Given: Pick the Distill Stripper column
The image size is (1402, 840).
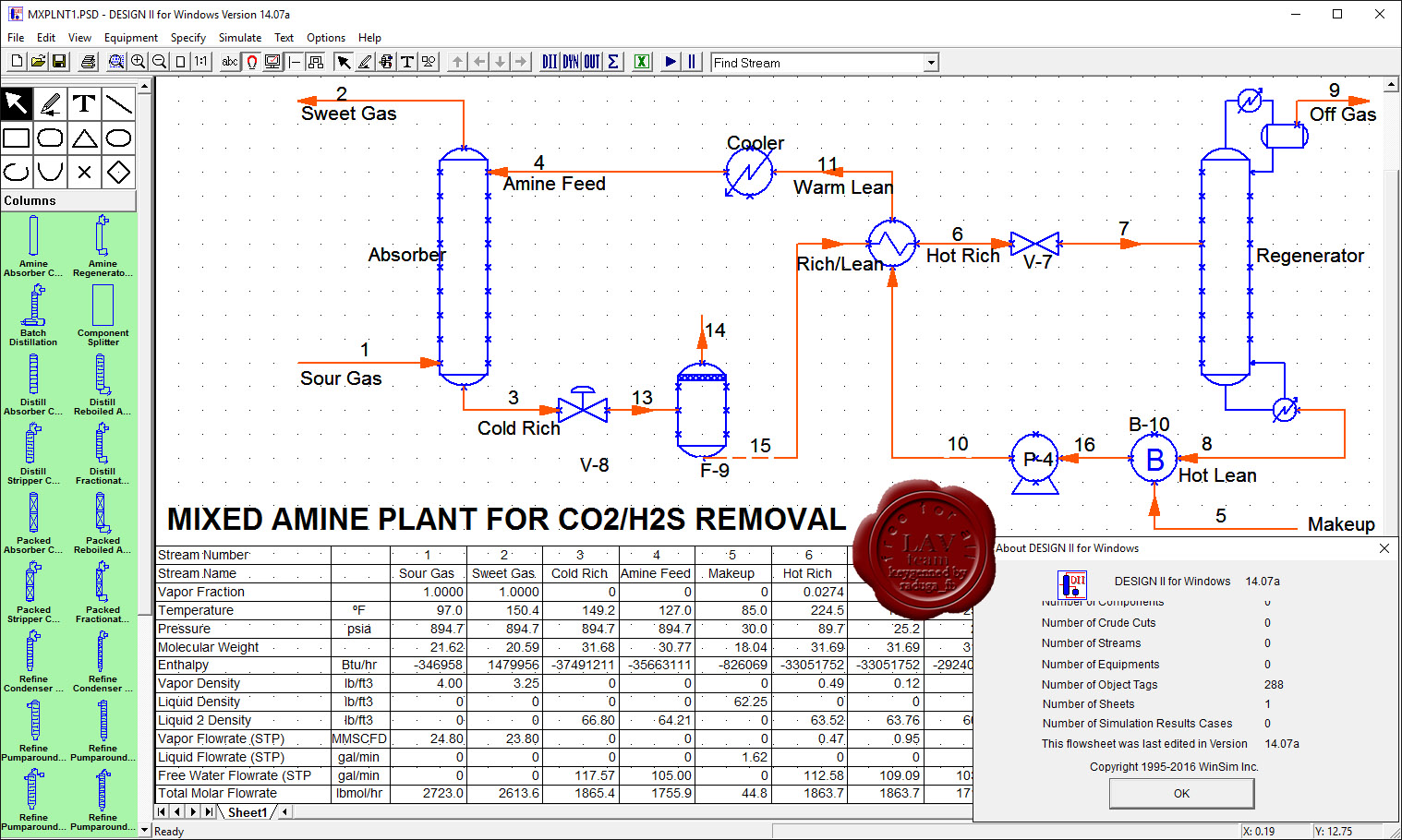Looking at the screenshot, I should (x=33, y=454).
